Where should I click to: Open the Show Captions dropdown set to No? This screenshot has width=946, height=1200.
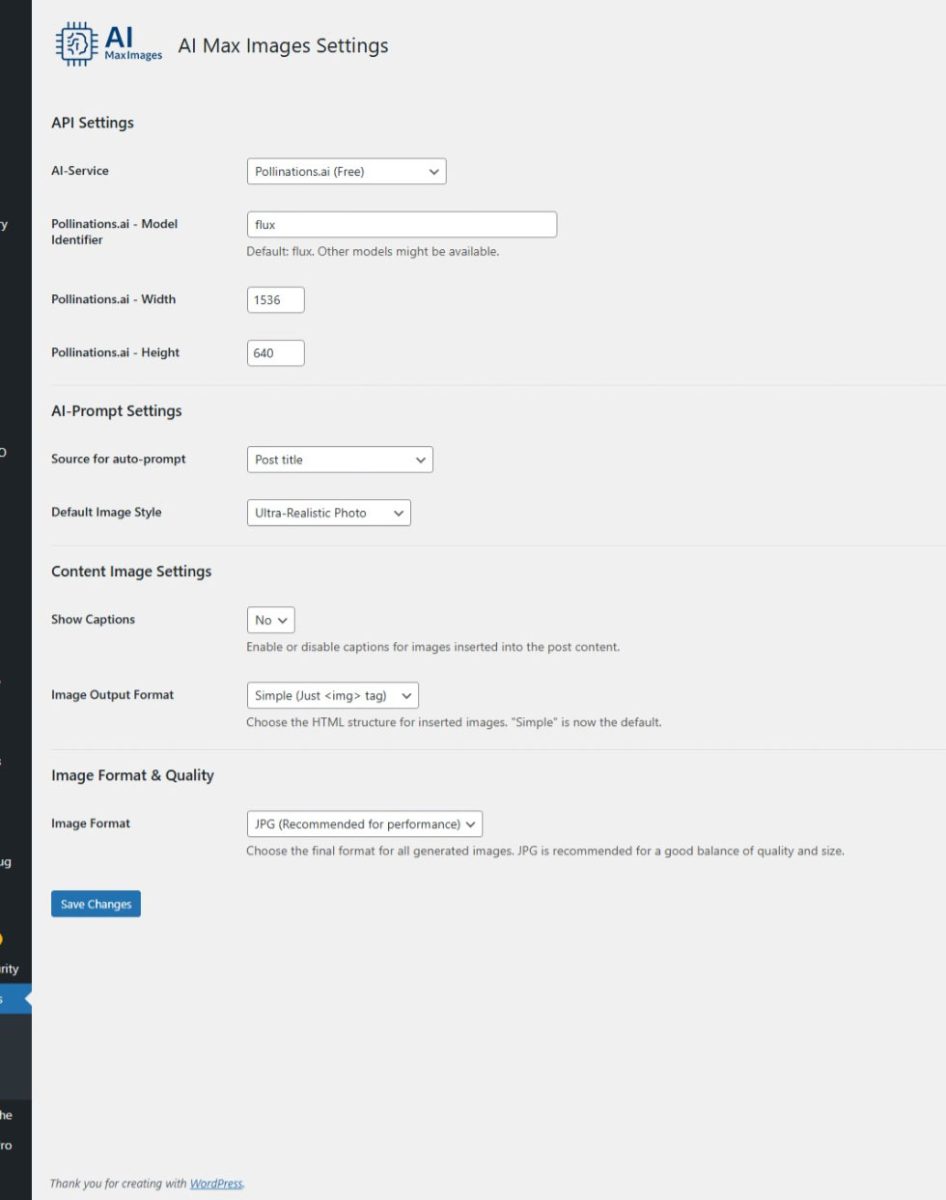coord(270,620)
